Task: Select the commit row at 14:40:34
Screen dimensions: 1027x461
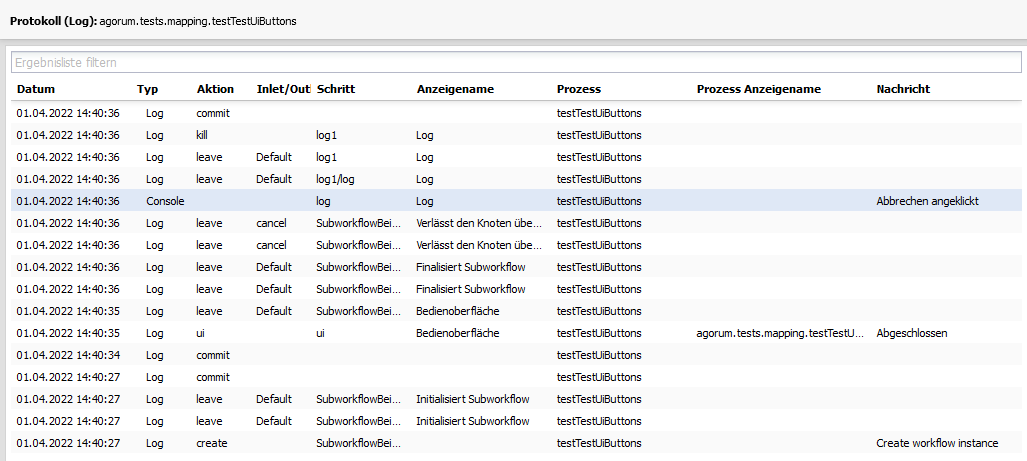Action: 516,355
